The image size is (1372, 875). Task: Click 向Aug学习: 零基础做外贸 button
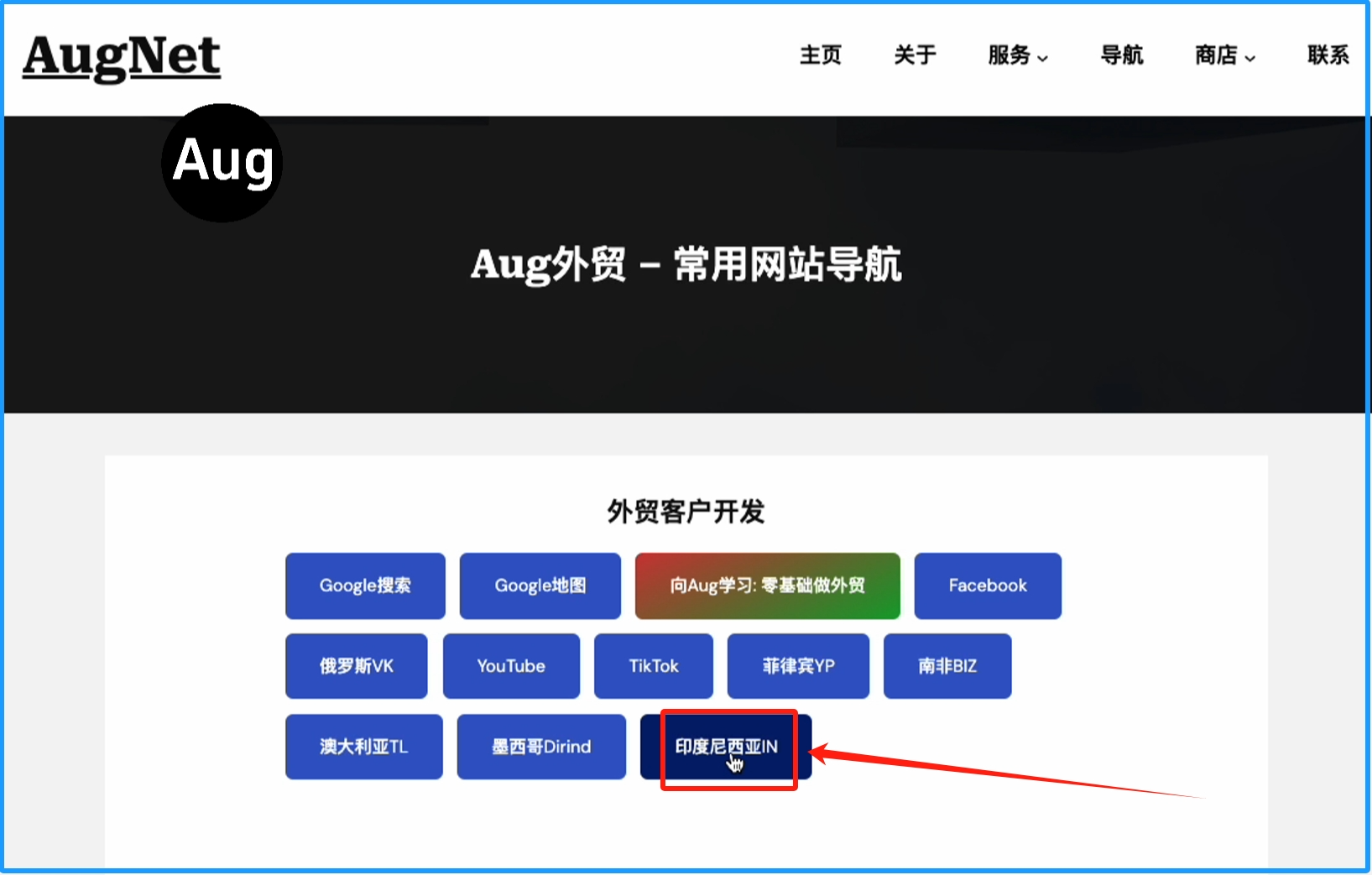click(768, 586)
